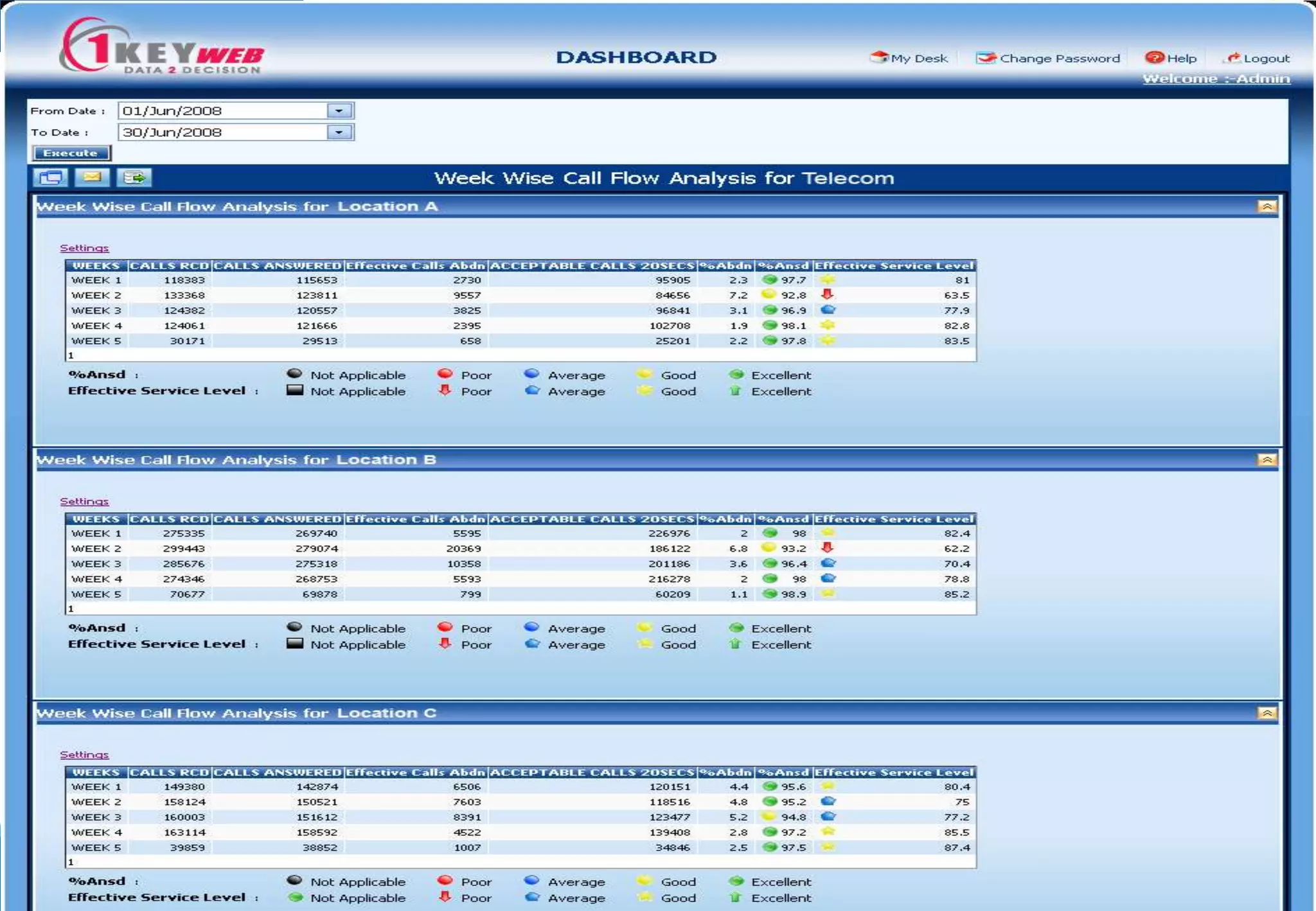Click Location B %Abdn column header
The image size is (1316, 911).
(725, 518)
